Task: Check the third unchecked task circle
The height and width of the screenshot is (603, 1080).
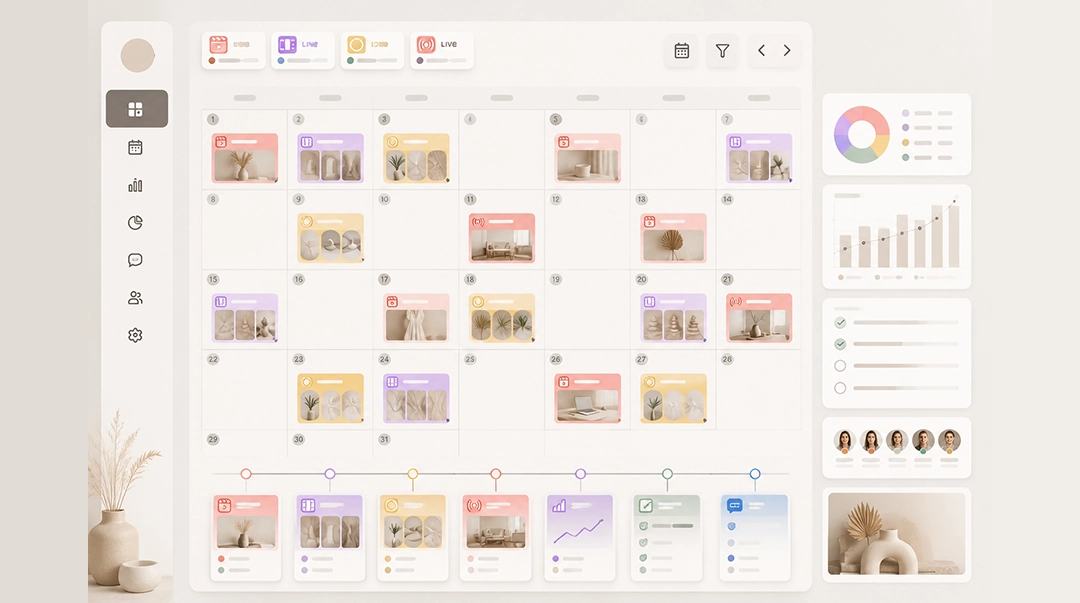Action: click(840, 366)
